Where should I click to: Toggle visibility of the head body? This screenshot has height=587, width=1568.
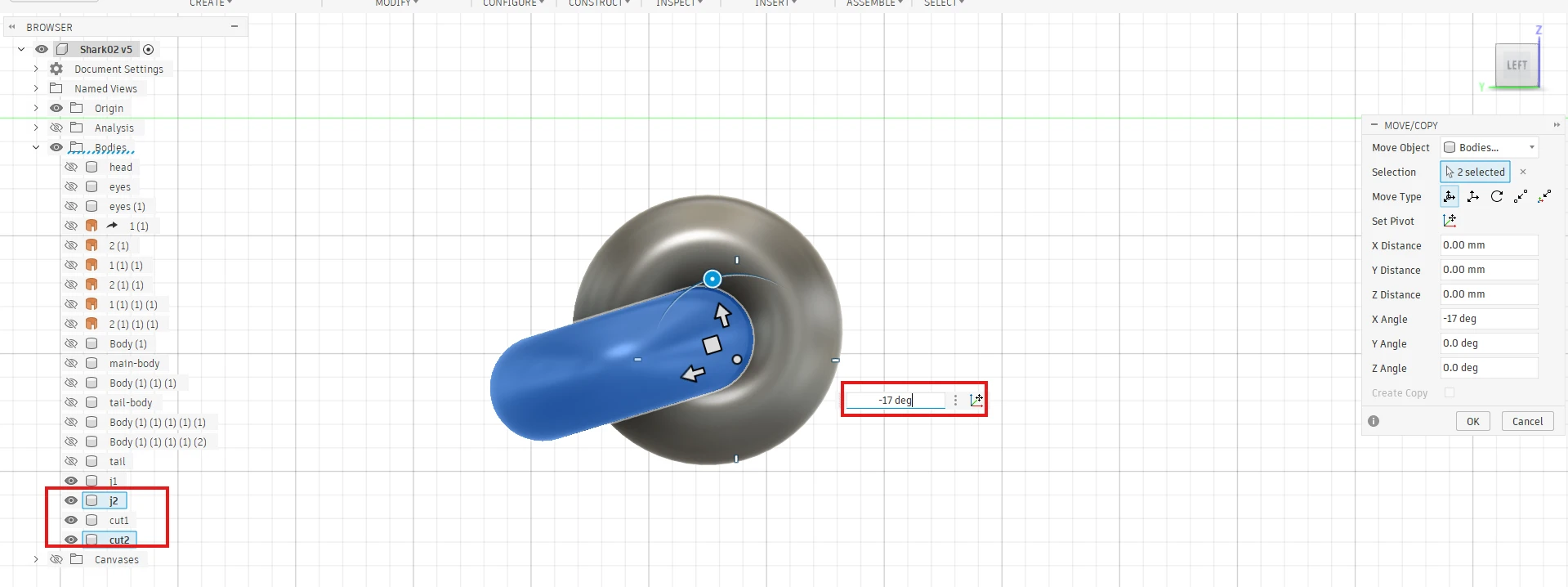(x=71, y=167)
